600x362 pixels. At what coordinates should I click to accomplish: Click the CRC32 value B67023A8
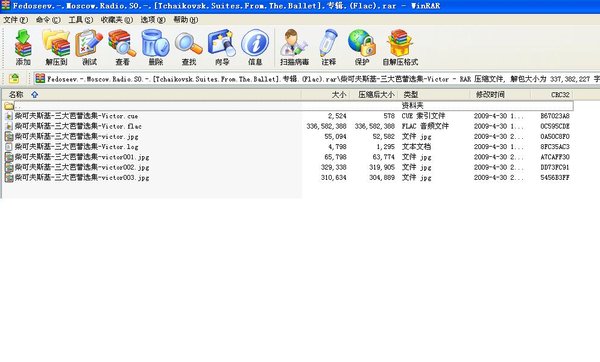[x=555, y=116]
